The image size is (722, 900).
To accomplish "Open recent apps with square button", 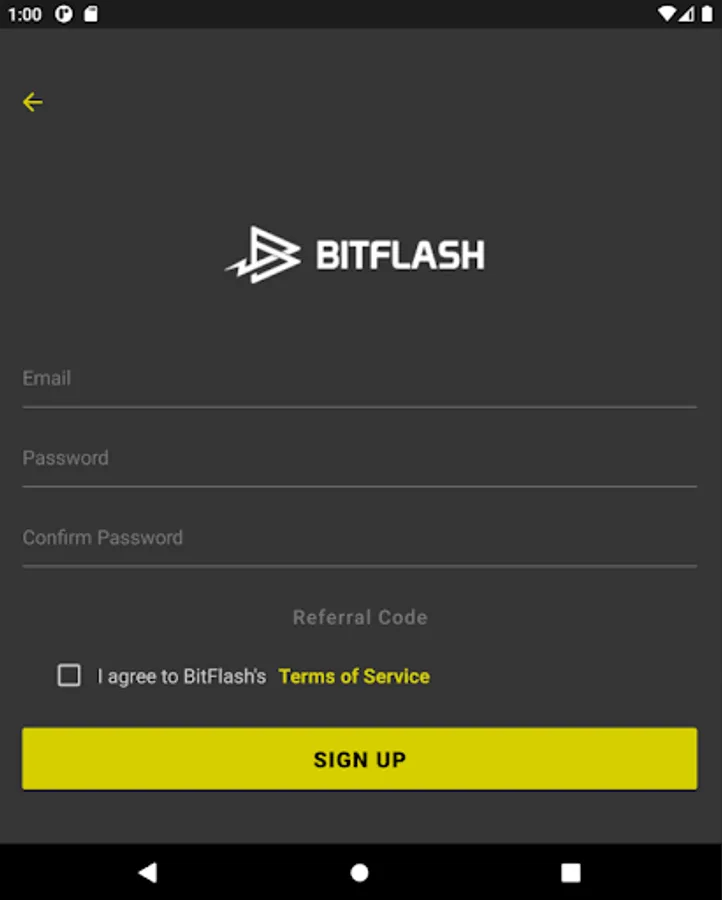I will click(570, 872).
